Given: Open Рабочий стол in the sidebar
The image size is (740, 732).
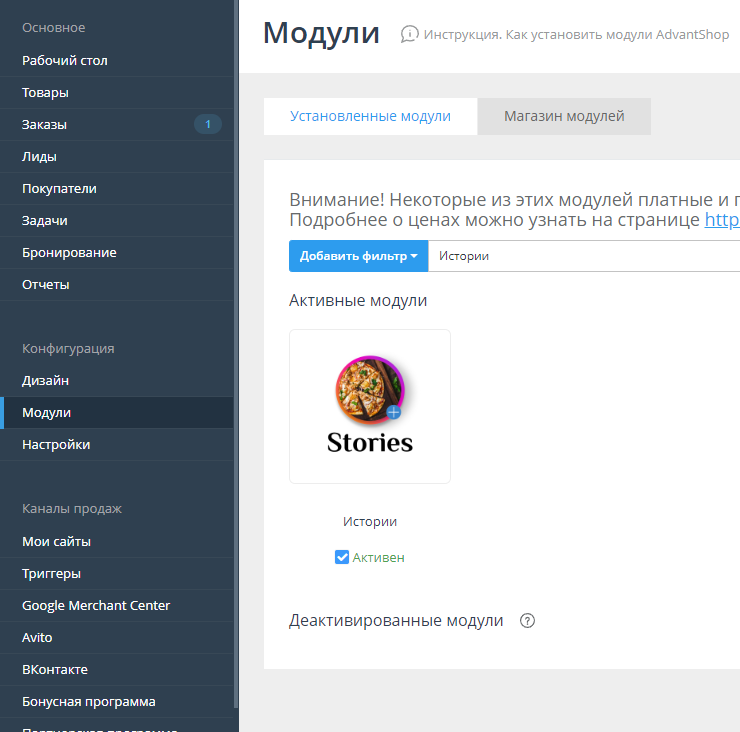Looking at the screenshot, I should [65, 61].
